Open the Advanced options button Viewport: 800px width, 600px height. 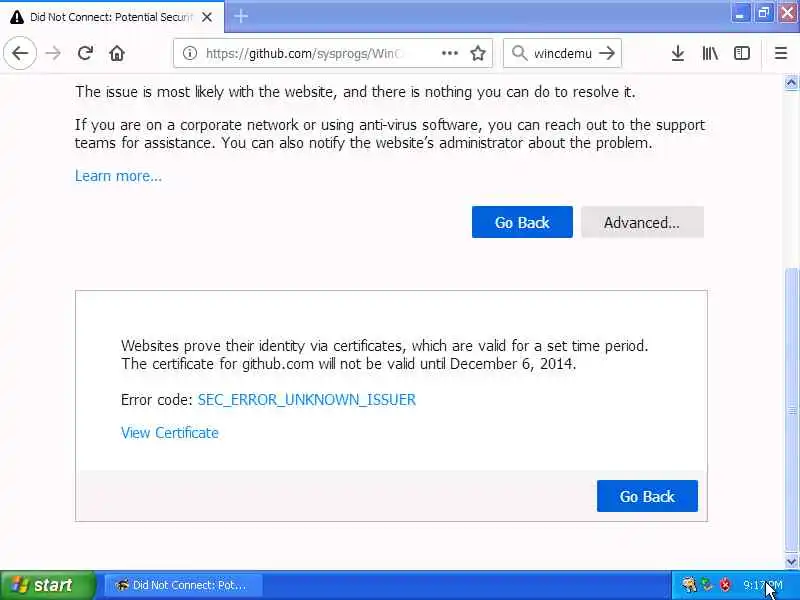click(x=642, y=222)
